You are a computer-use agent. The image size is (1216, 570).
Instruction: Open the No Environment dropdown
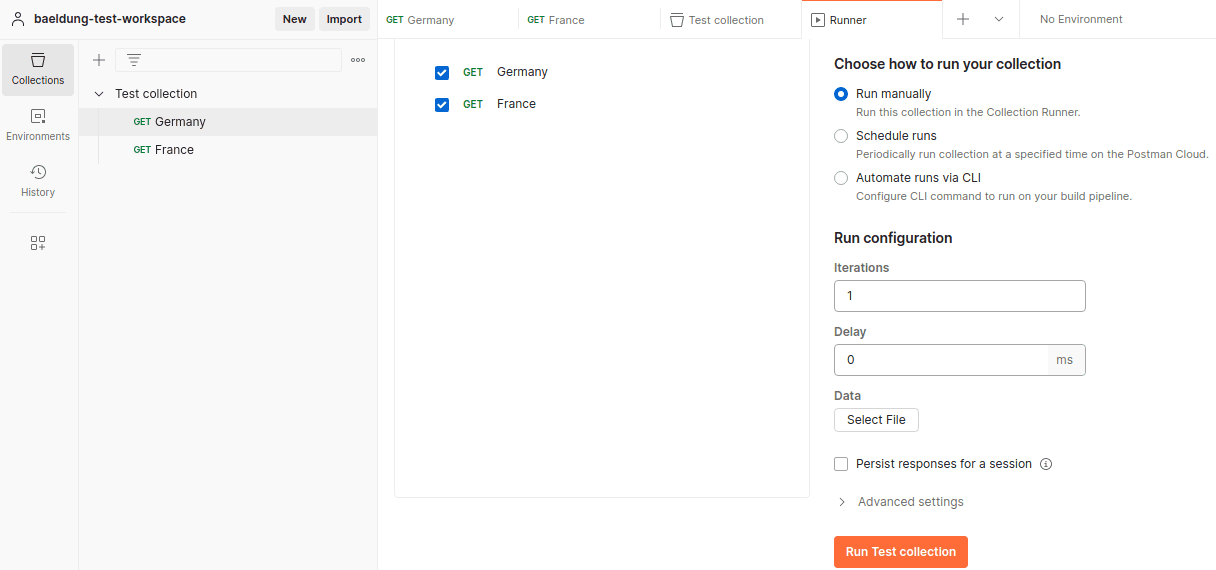[x=1081, y=19]
